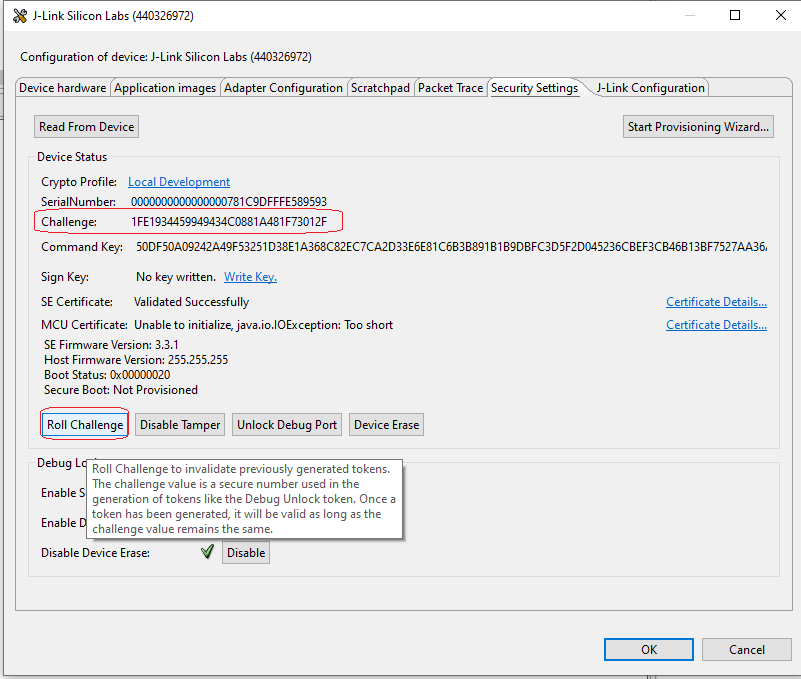View SE Certificate Details link
Viewport: 801px width, 679px height.
pyautogui.click(x=716, y=302)
